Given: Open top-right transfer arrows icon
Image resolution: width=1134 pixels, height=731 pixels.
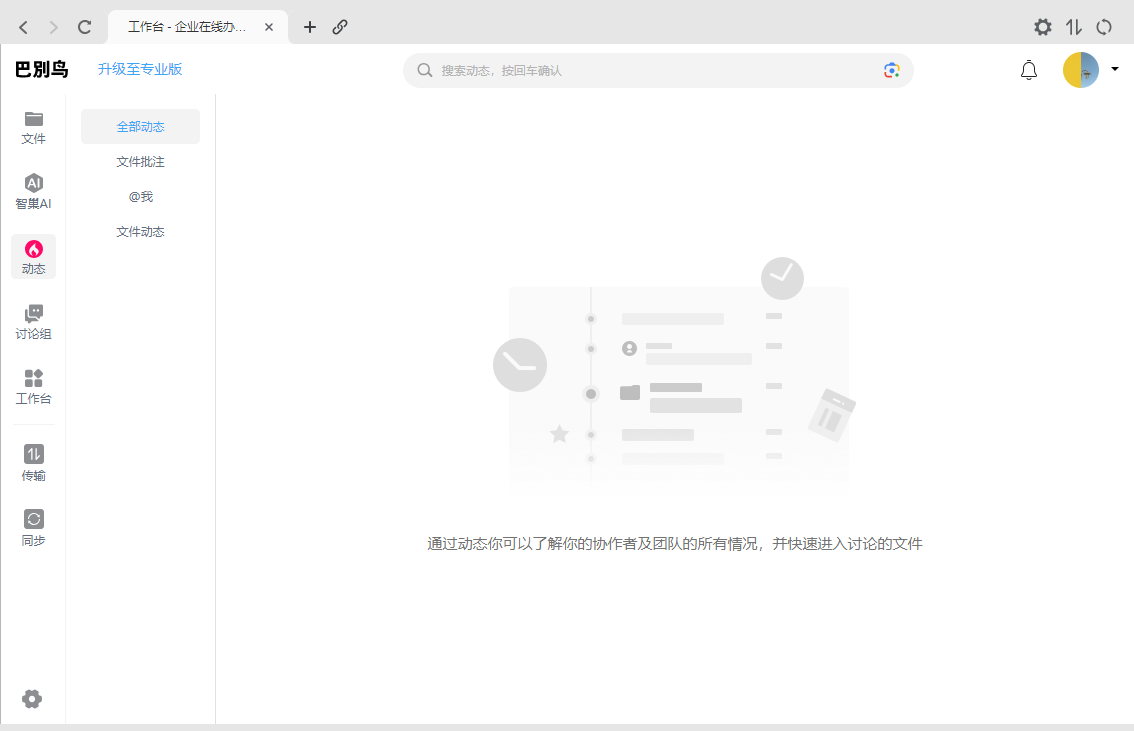Looking at the screenshot, I should (x=1073, y=27).
